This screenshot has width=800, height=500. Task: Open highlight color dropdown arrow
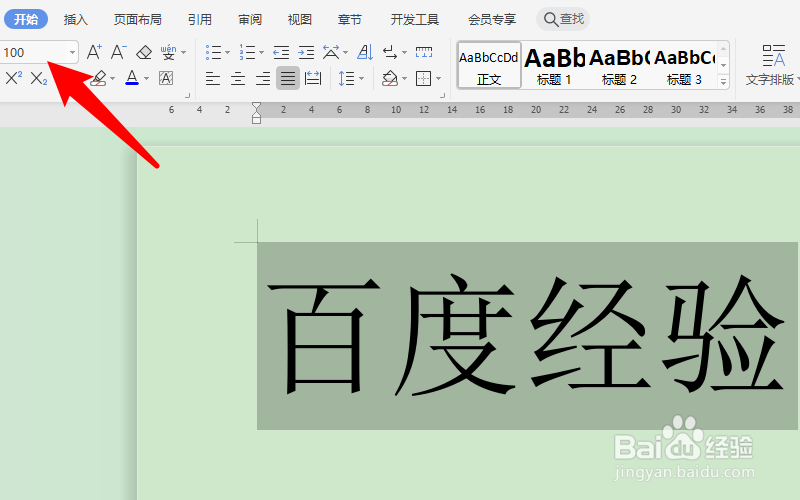coord(112,79)
